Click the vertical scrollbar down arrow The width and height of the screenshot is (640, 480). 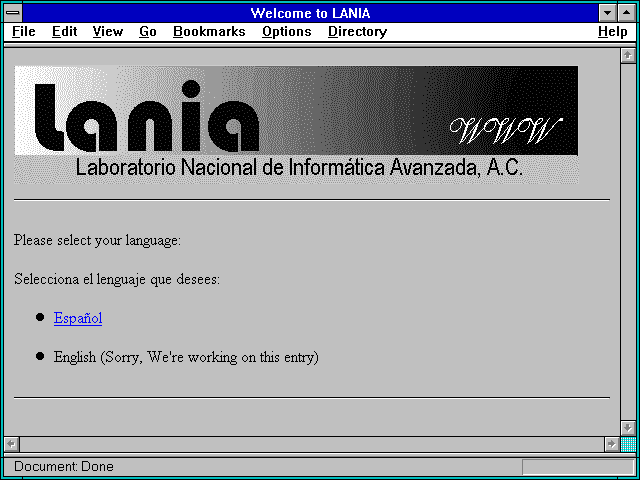tap(628, 428)
